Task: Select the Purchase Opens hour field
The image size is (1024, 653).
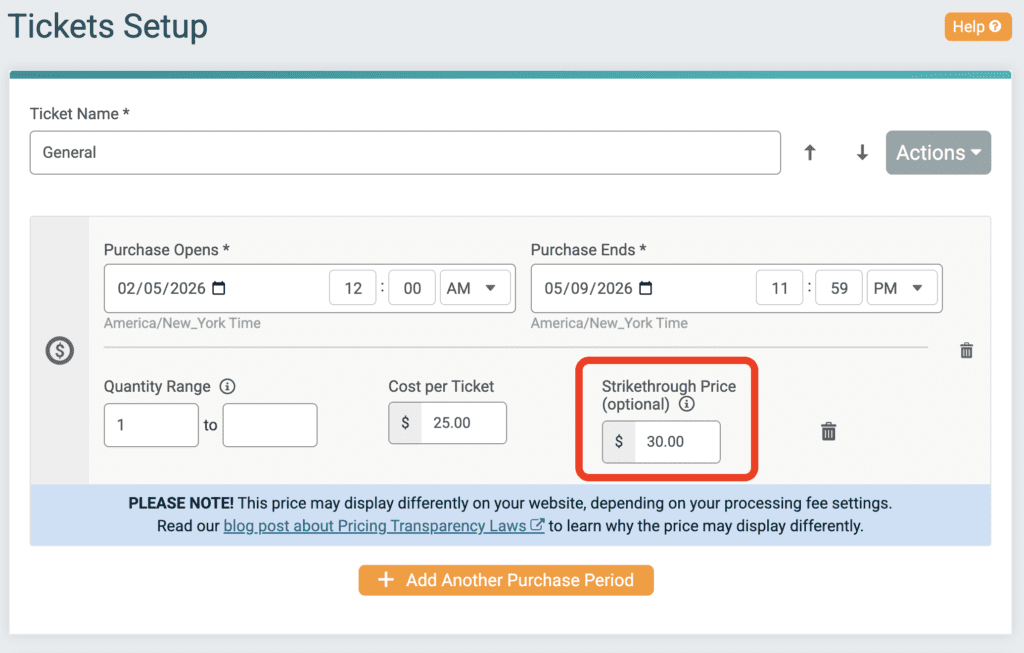Action: [353, 288]
